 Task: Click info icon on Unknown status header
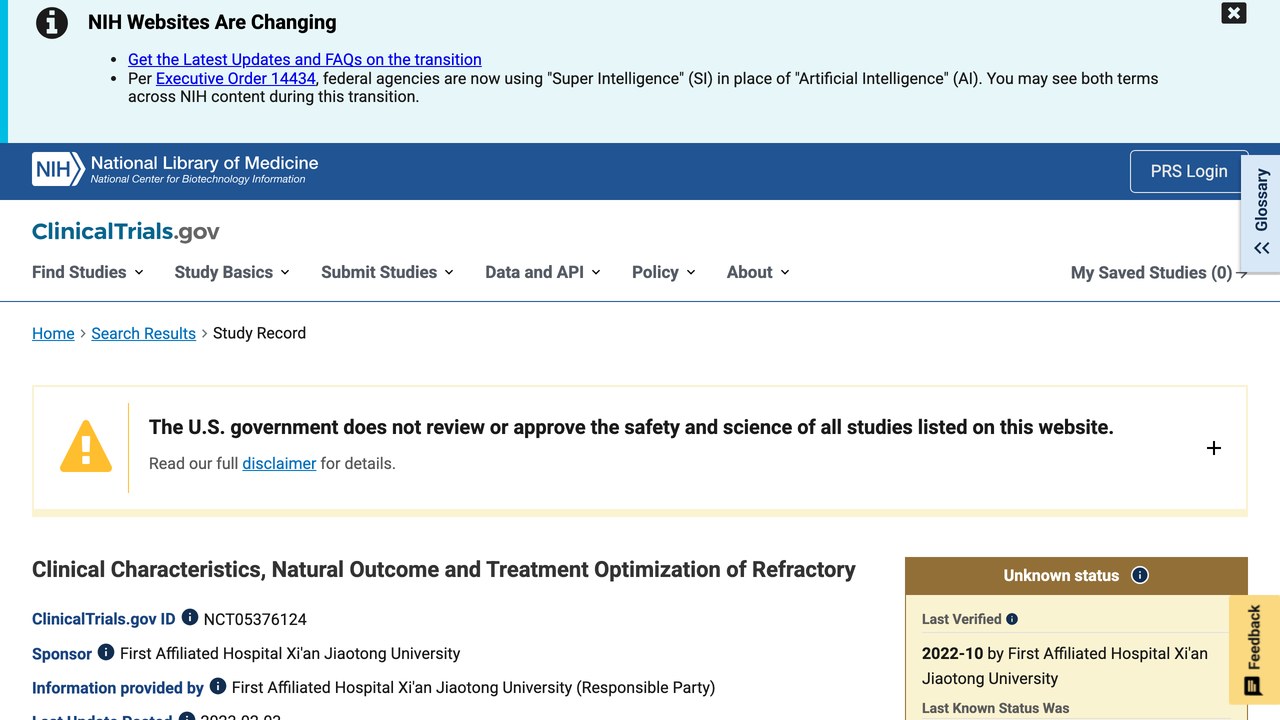point(1140,575)
